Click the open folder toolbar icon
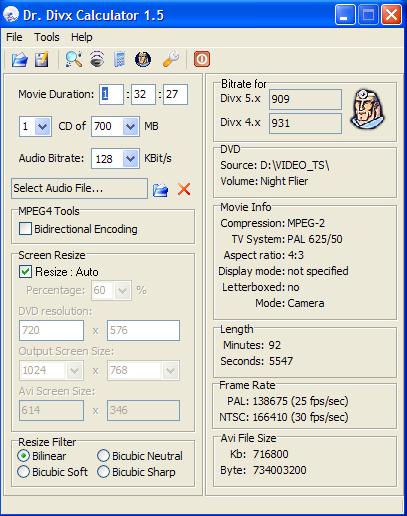Image resolution: width=407 pixels, height=516 pixels. [x=20, y=60]
